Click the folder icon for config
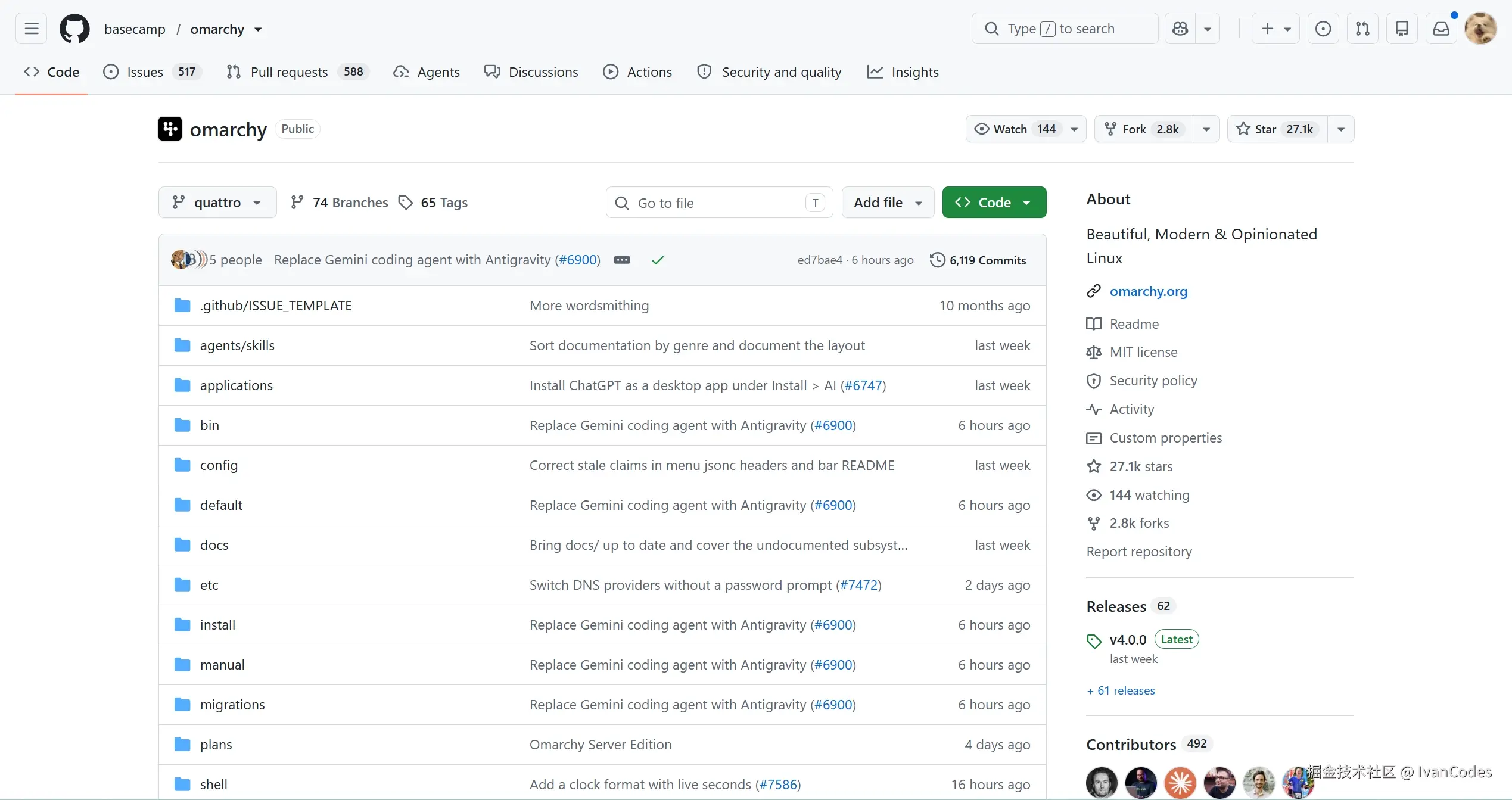 182,465
